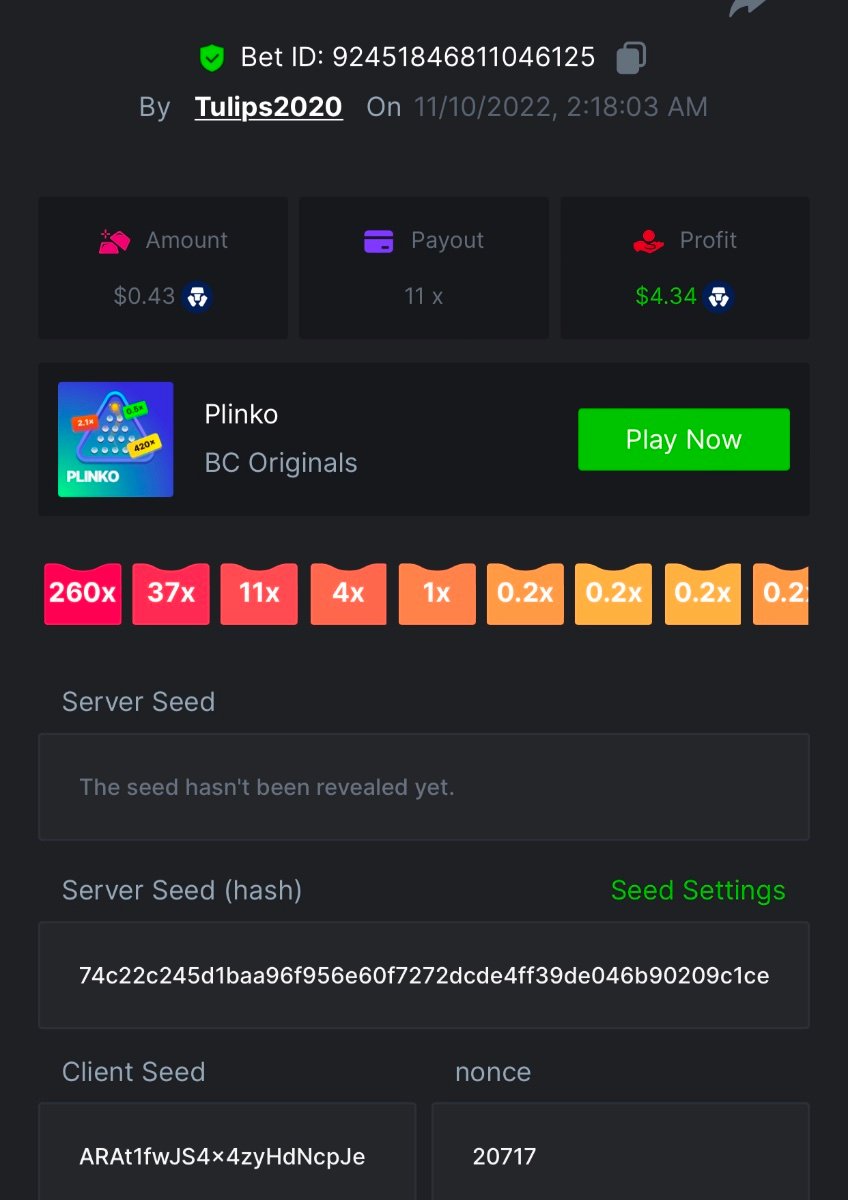Click the nonce field showing 20717

point(620,1157)
